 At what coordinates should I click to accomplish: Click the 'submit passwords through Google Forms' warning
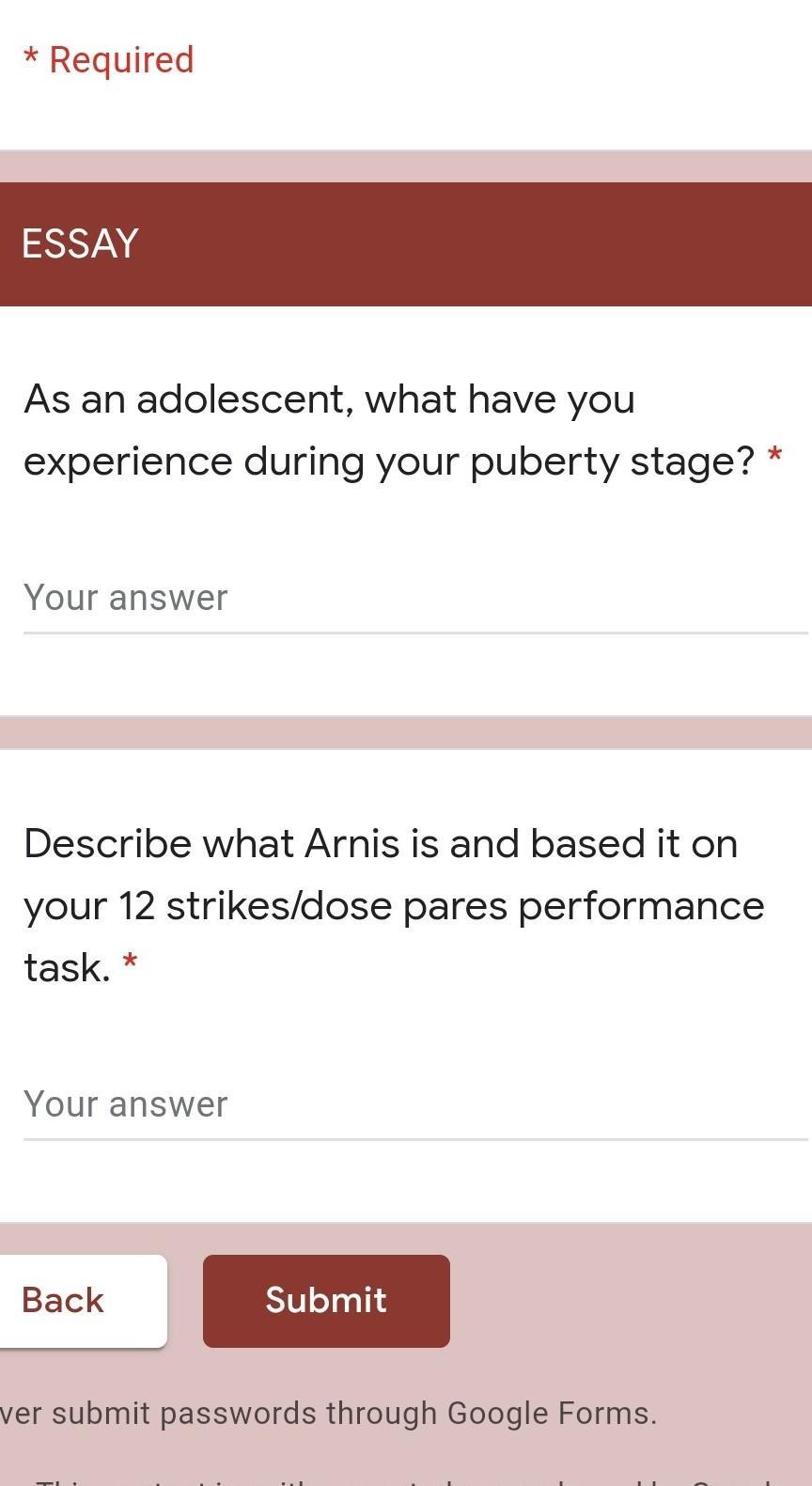(329, 1414)
